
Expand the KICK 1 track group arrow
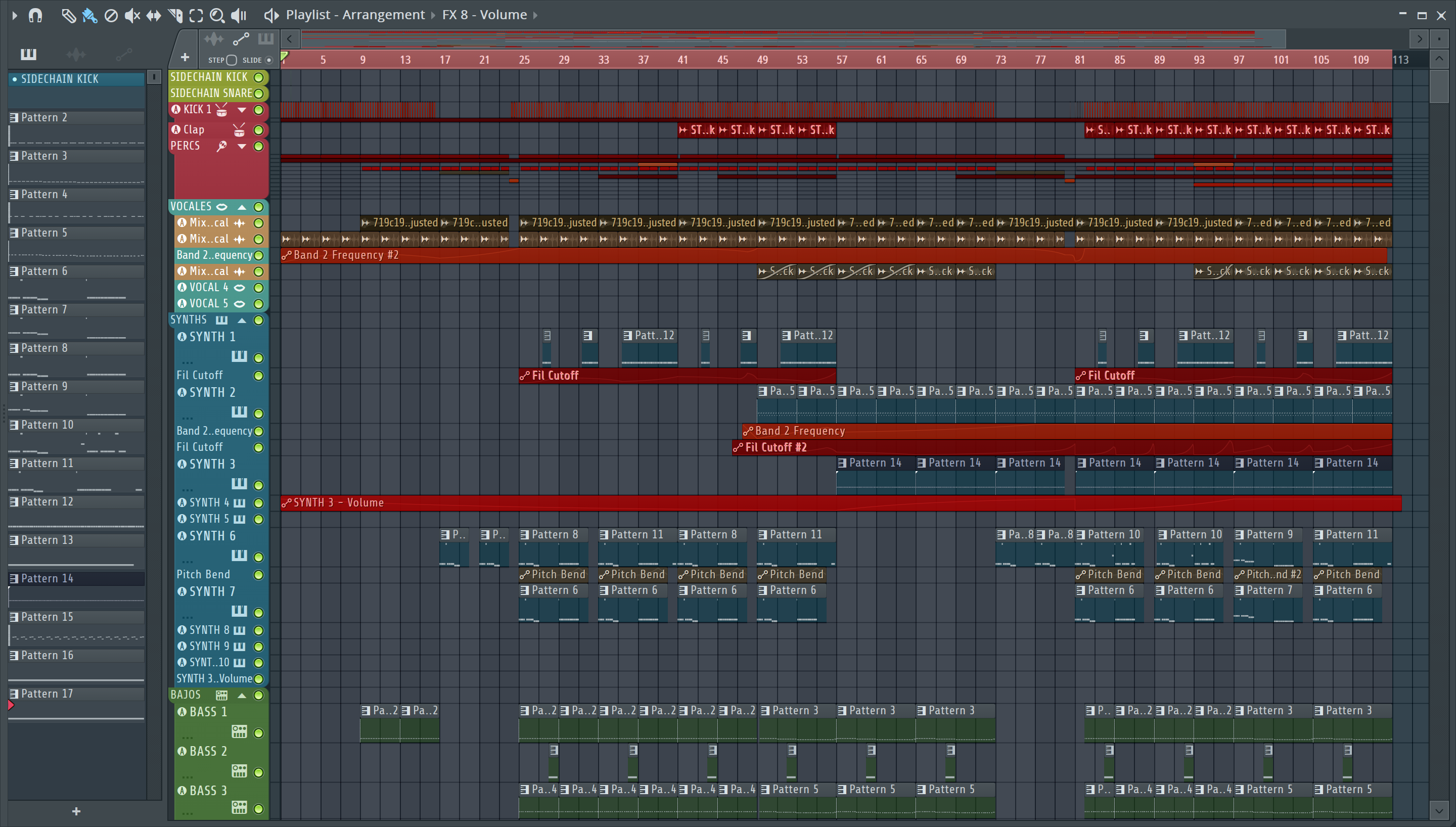tap(242, 110)
